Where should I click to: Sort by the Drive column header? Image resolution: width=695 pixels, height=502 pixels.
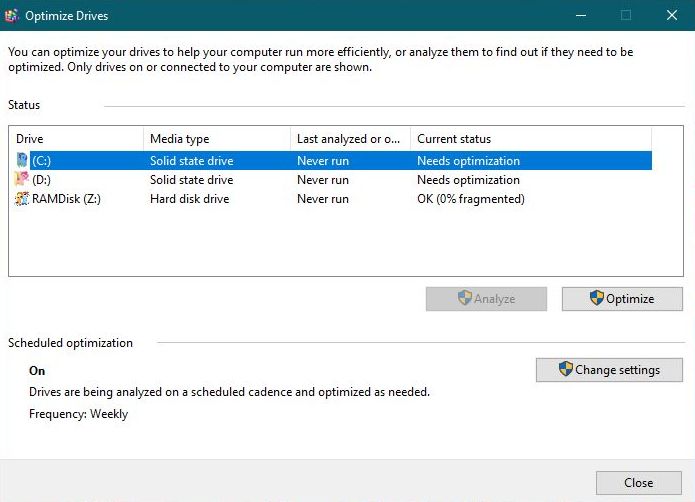(x=76, y=139)
